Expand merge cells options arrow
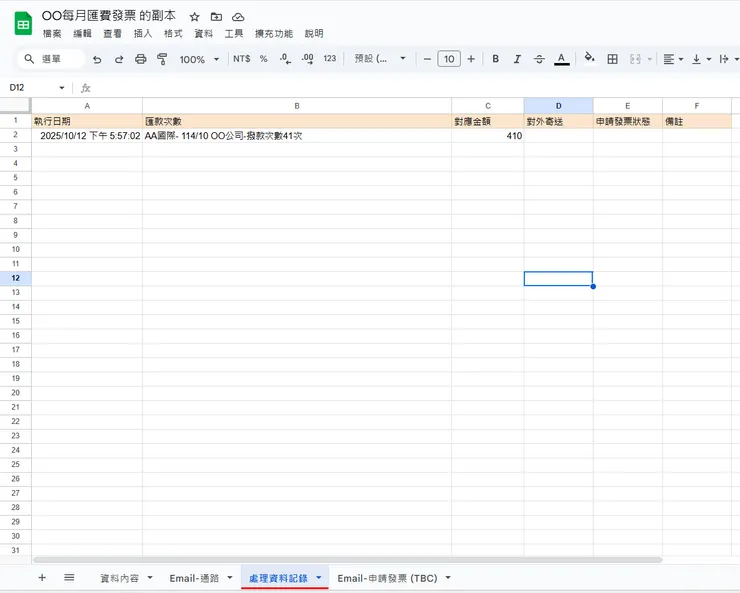The width and height of the screenshot is (740, 593). pos(650,59)
